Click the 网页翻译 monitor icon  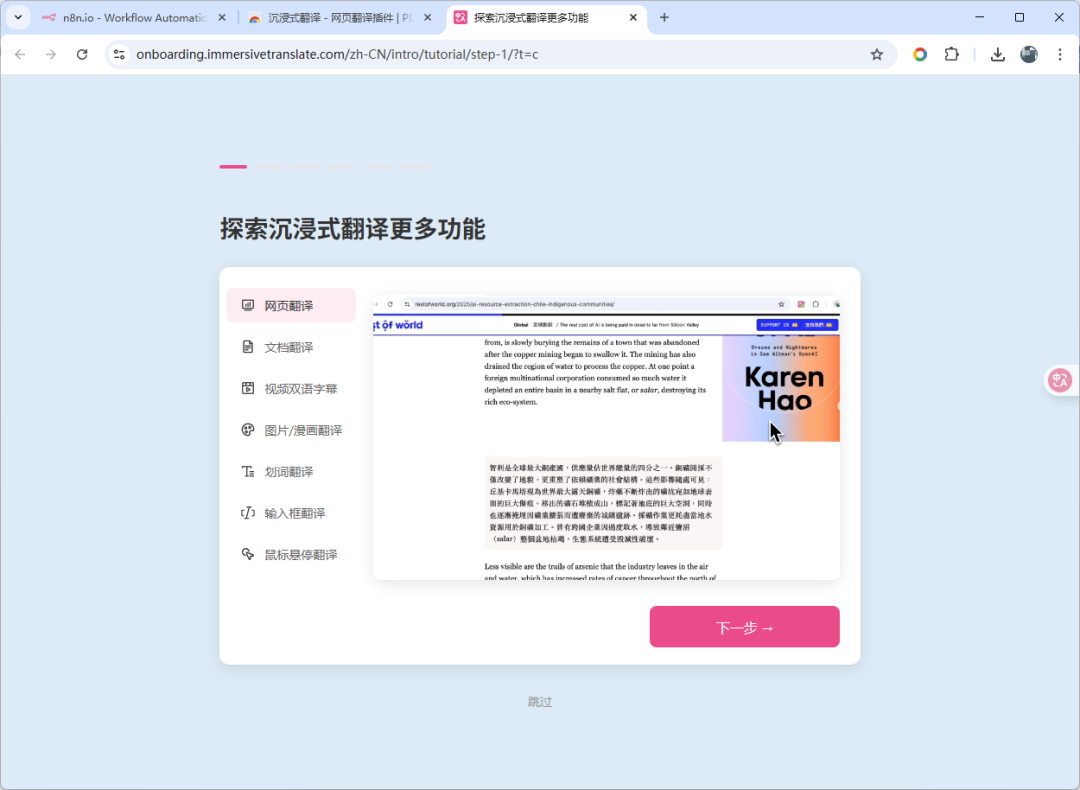tap(248, 305)
